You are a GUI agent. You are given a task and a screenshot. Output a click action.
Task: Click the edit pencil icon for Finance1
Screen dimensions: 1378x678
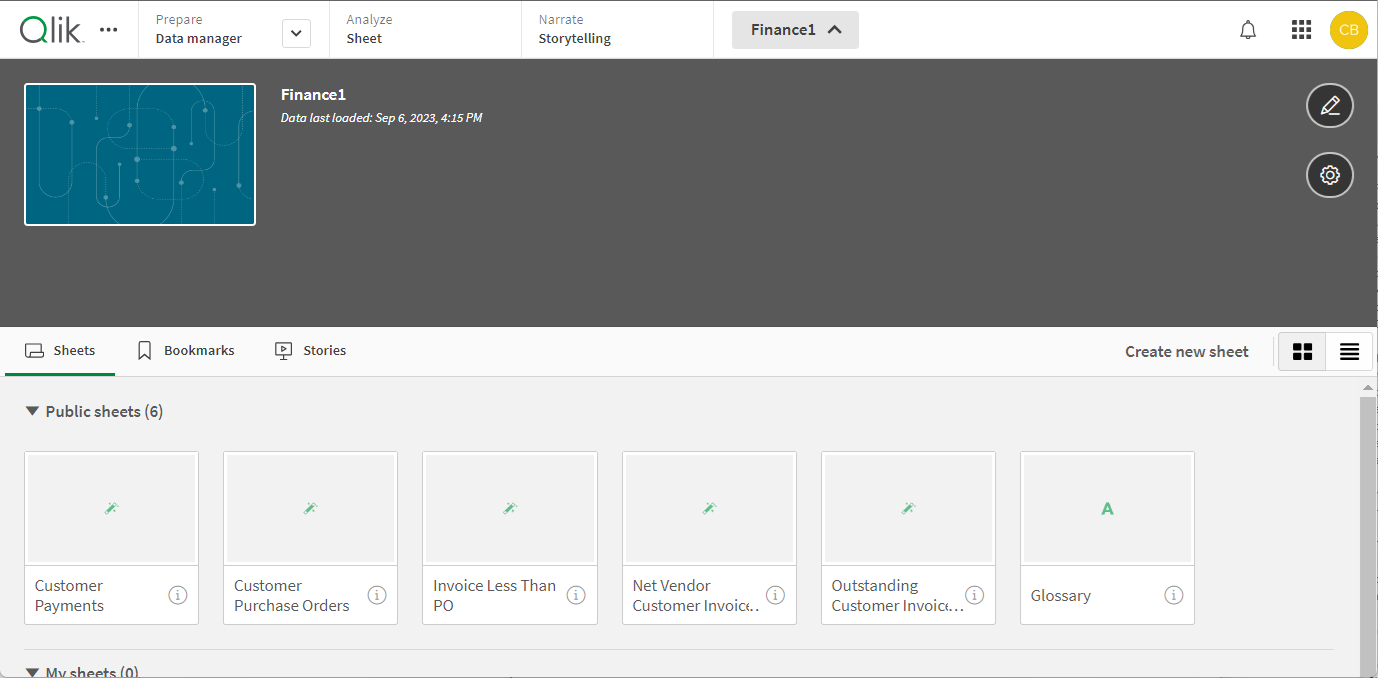click(x=1329, y=105)
